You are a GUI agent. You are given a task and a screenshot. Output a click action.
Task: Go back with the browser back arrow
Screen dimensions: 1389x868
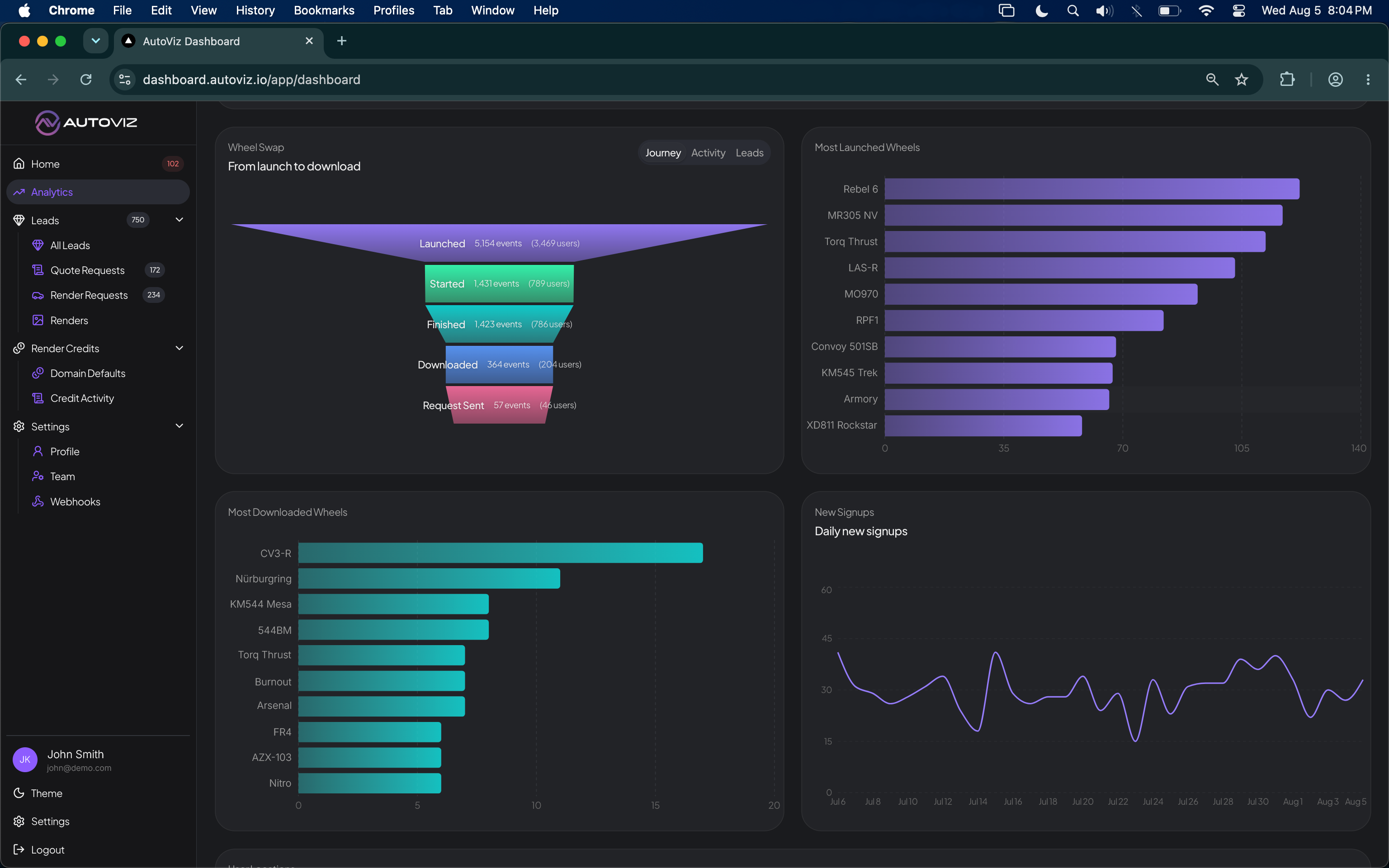[x=21, y=79]
